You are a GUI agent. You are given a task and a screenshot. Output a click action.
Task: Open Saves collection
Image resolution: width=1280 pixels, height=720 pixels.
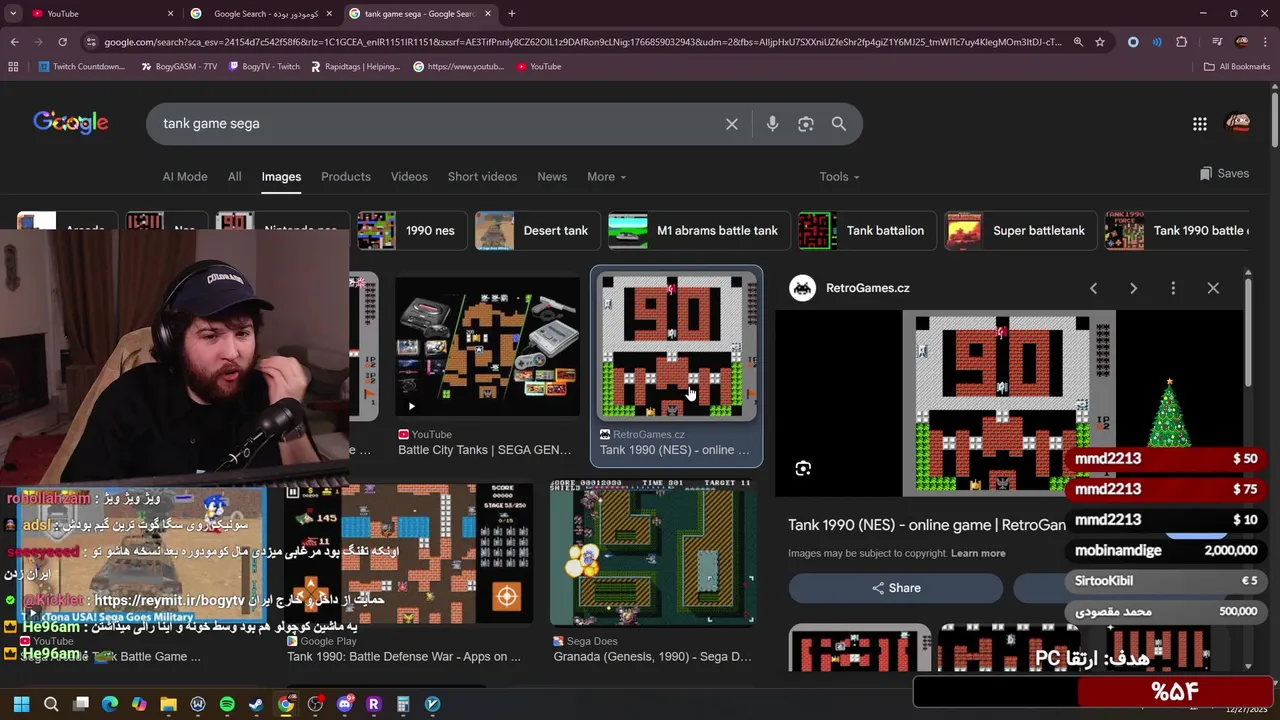[1224, 174]
